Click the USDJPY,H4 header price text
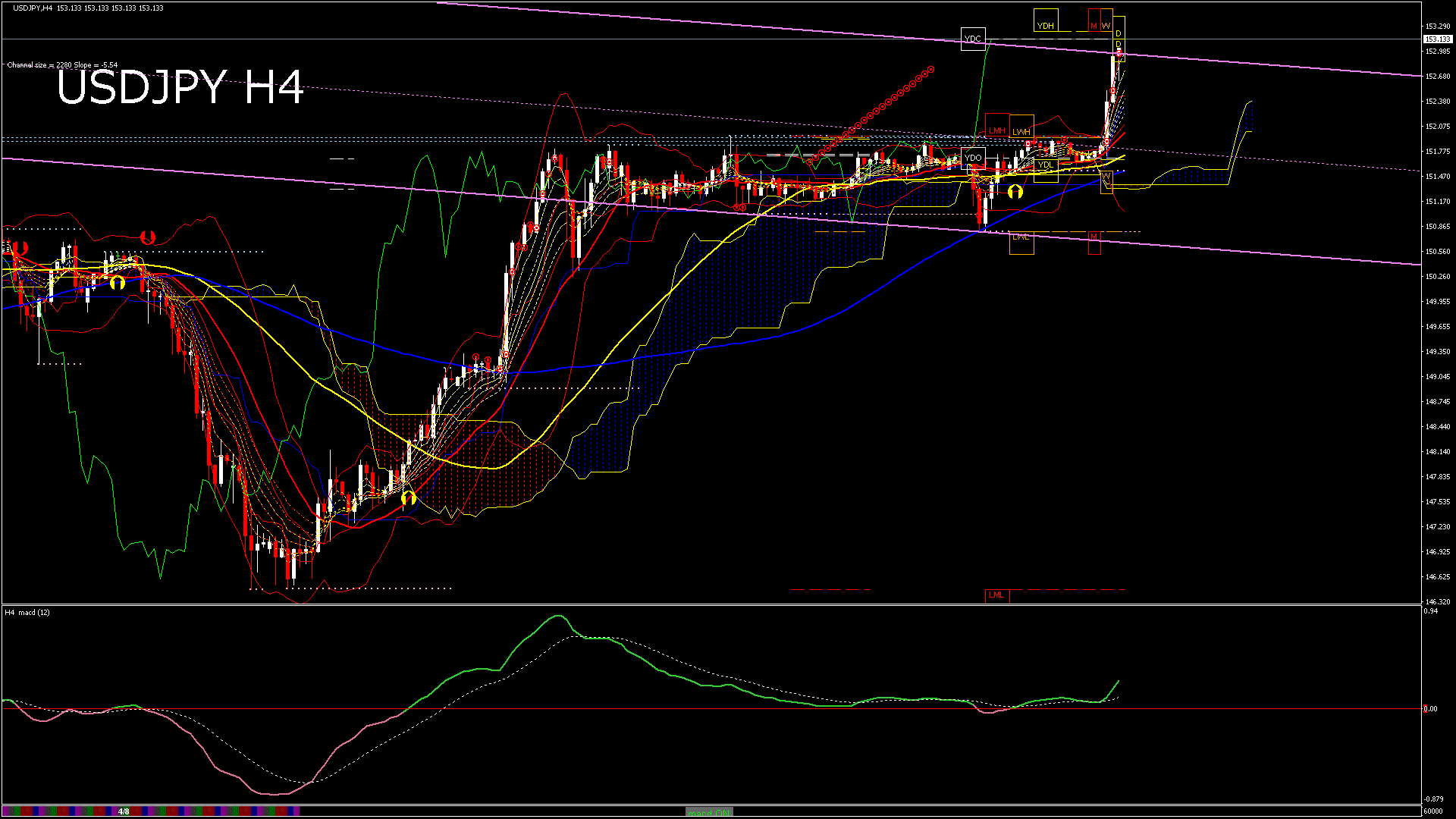Image resolution: width=1456 pixels, height=819 pixels. [87, 8]
